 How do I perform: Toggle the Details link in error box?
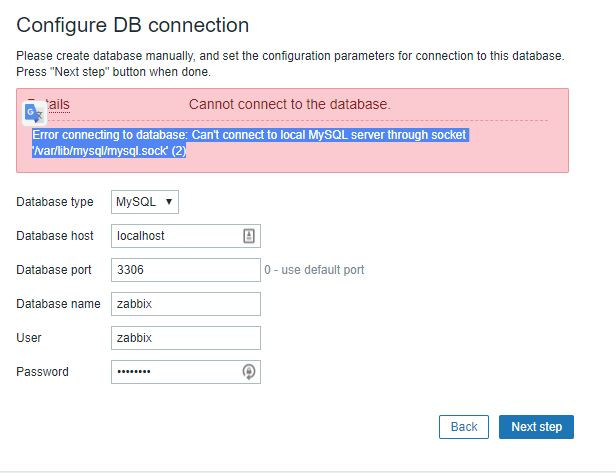click(55, 104)
